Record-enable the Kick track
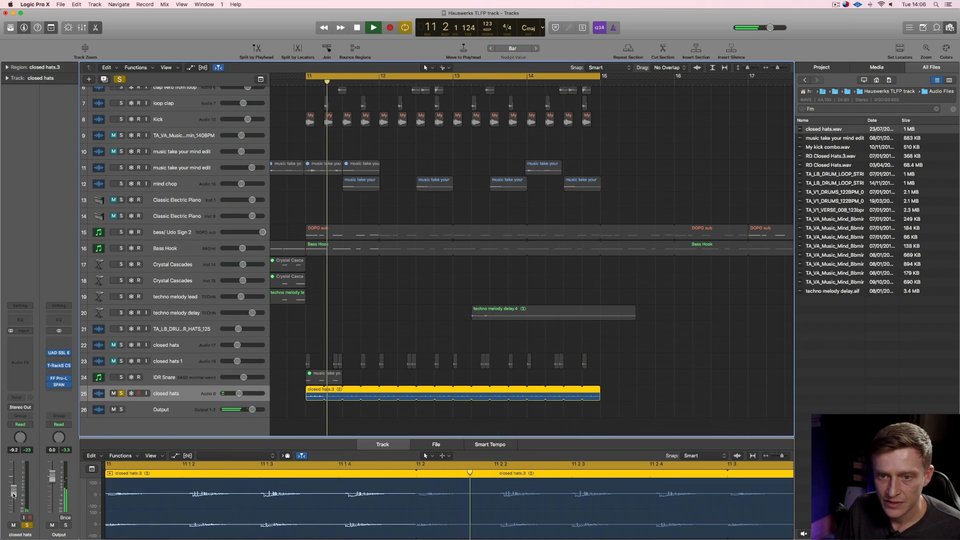This screenshot has width=960, height=540. coord(138,119)
